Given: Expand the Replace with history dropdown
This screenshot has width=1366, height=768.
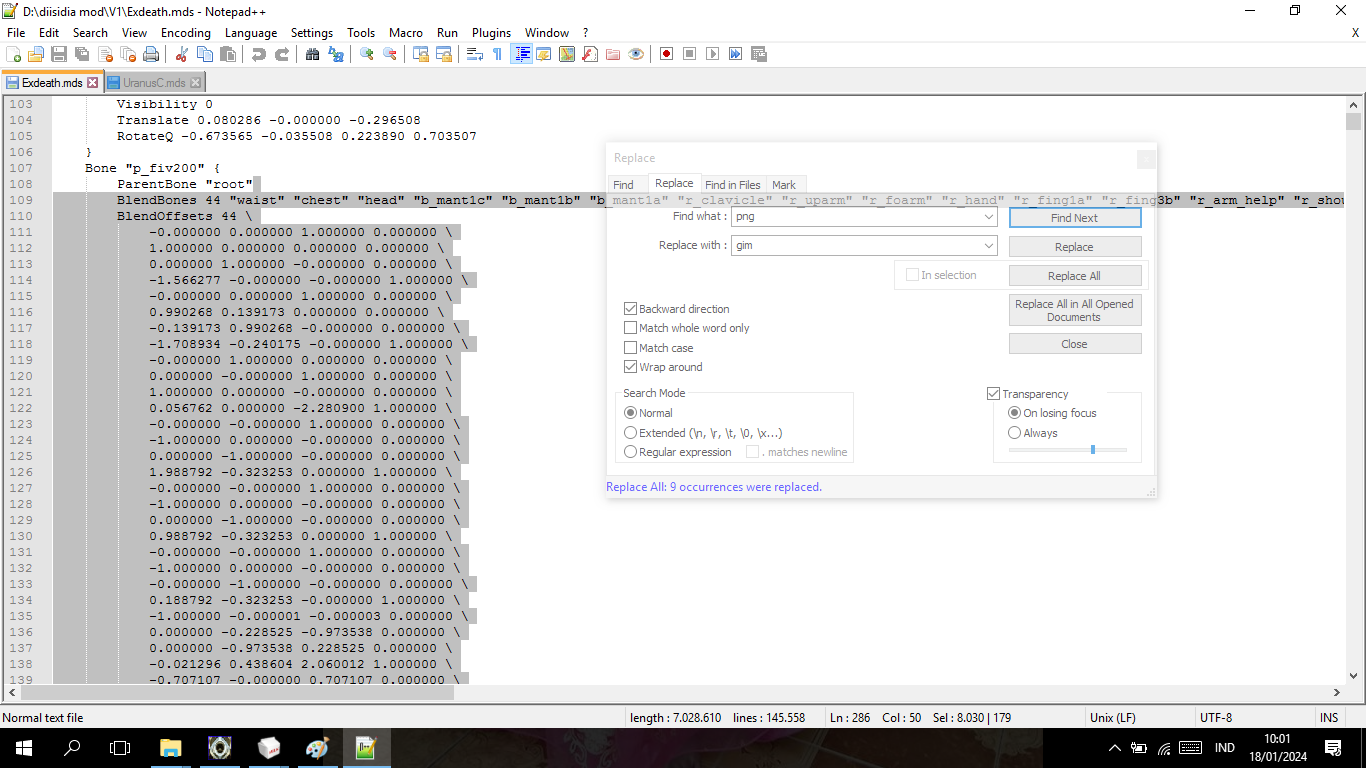Looking at the screenshot, I should (989, 245).
